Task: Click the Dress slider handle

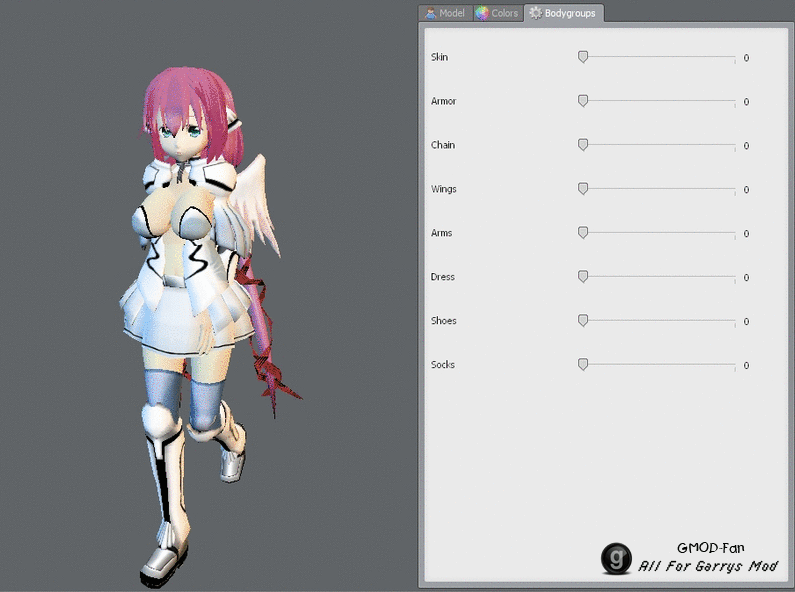Action: pos(583,276)
